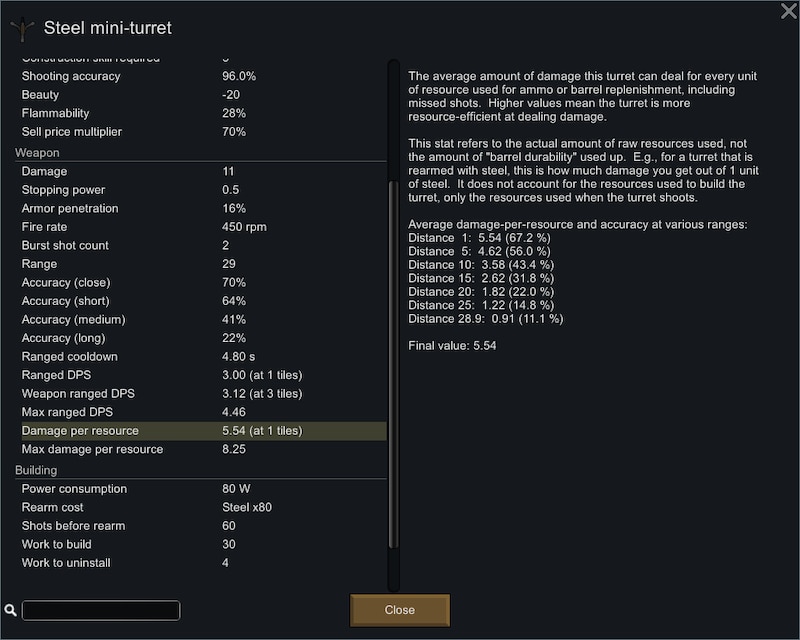
Task: Click the stats list scrollbar
Action: tap(393, 364)
